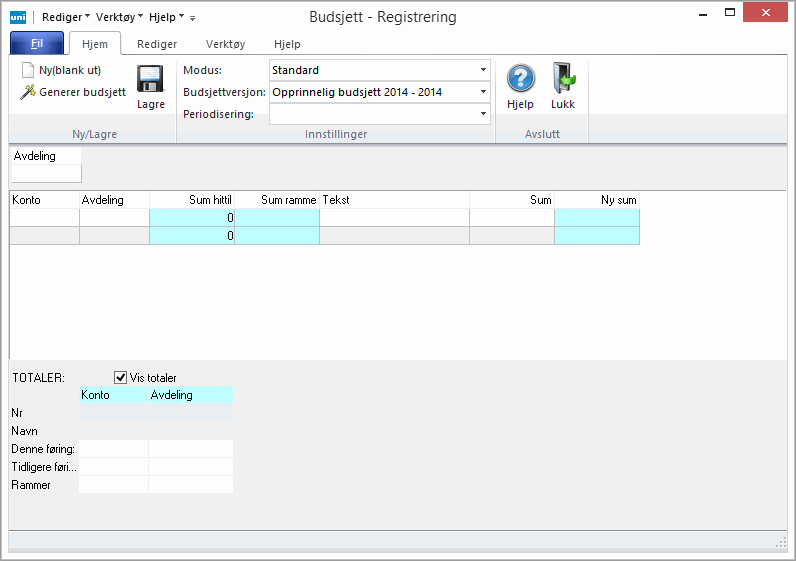Screen dimensions: 796x561
Task: Click the uni application logo icon
Action: click(18, 17)
